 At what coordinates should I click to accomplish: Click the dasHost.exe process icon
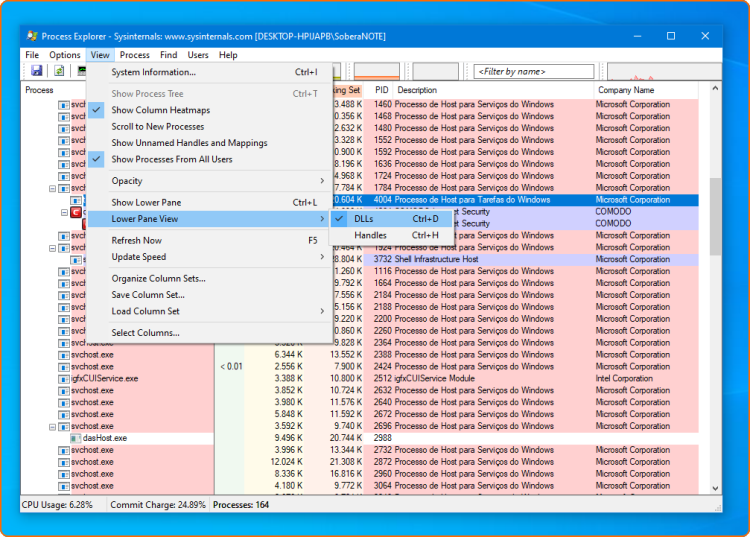(76, 438)
